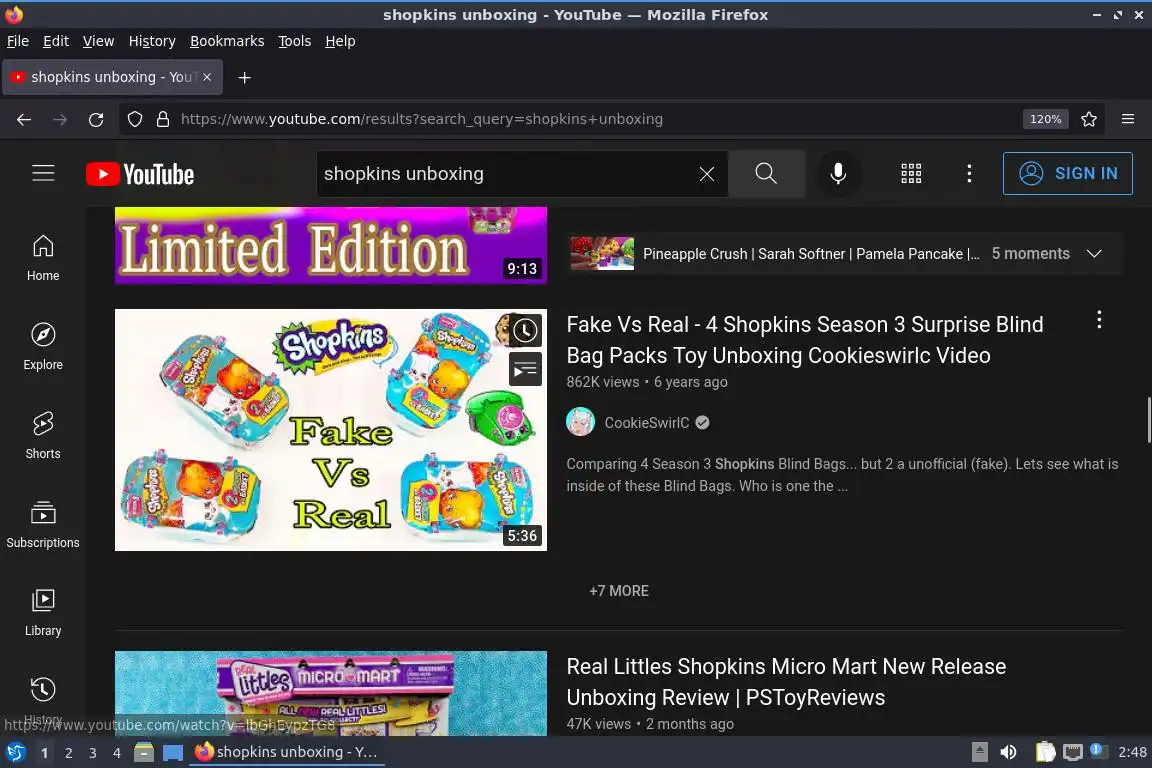Open a new tab with plus
Viewport: 1152px width, 768px height.
pos(245,77)
